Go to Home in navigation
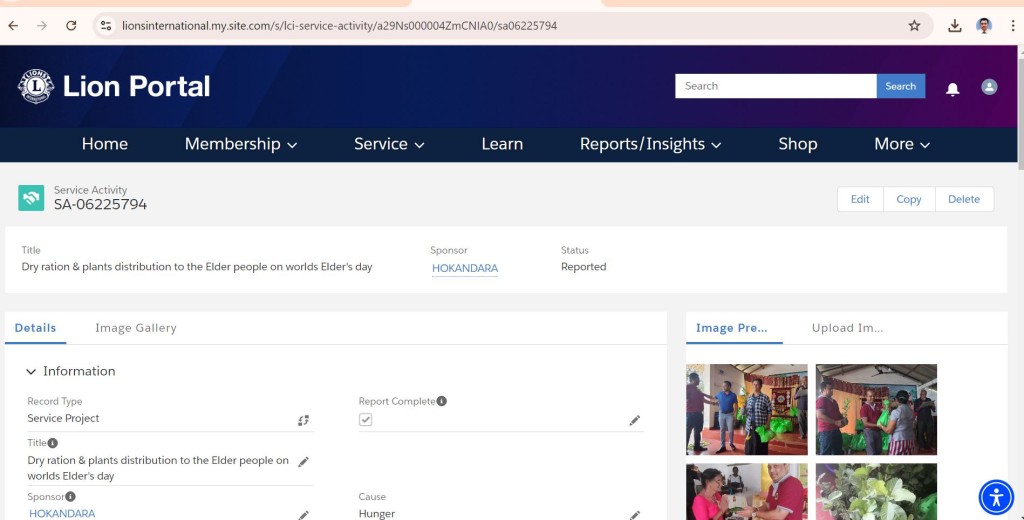The height and width of the screenshot is (520, 1024). click(x=104, y=144)
